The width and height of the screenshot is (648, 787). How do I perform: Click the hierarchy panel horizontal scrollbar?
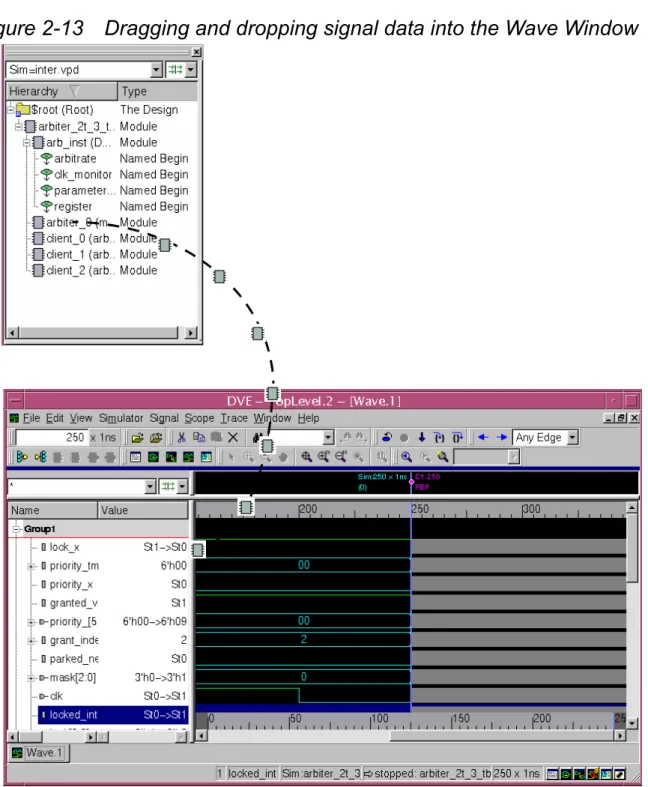point(98,332)
